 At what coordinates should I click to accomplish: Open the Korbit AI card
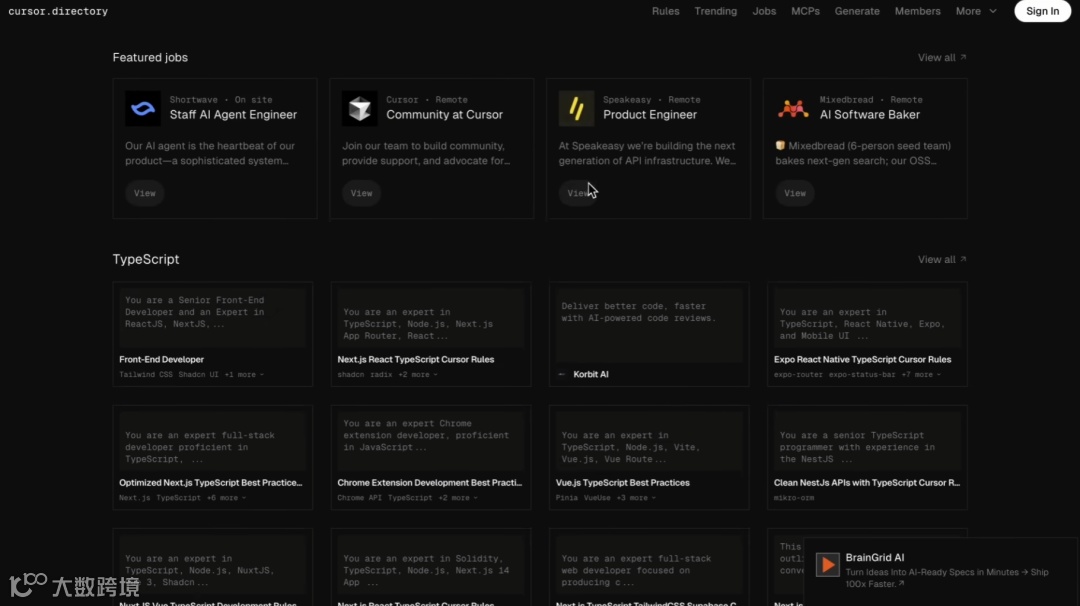pyautogui.click(x=649, y=334)
